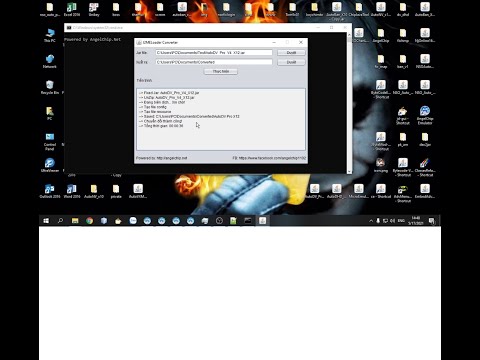Select the Word 2016 desktop icon
The height and width of the screenshot is (360, 480).
[x=72, y=191]
